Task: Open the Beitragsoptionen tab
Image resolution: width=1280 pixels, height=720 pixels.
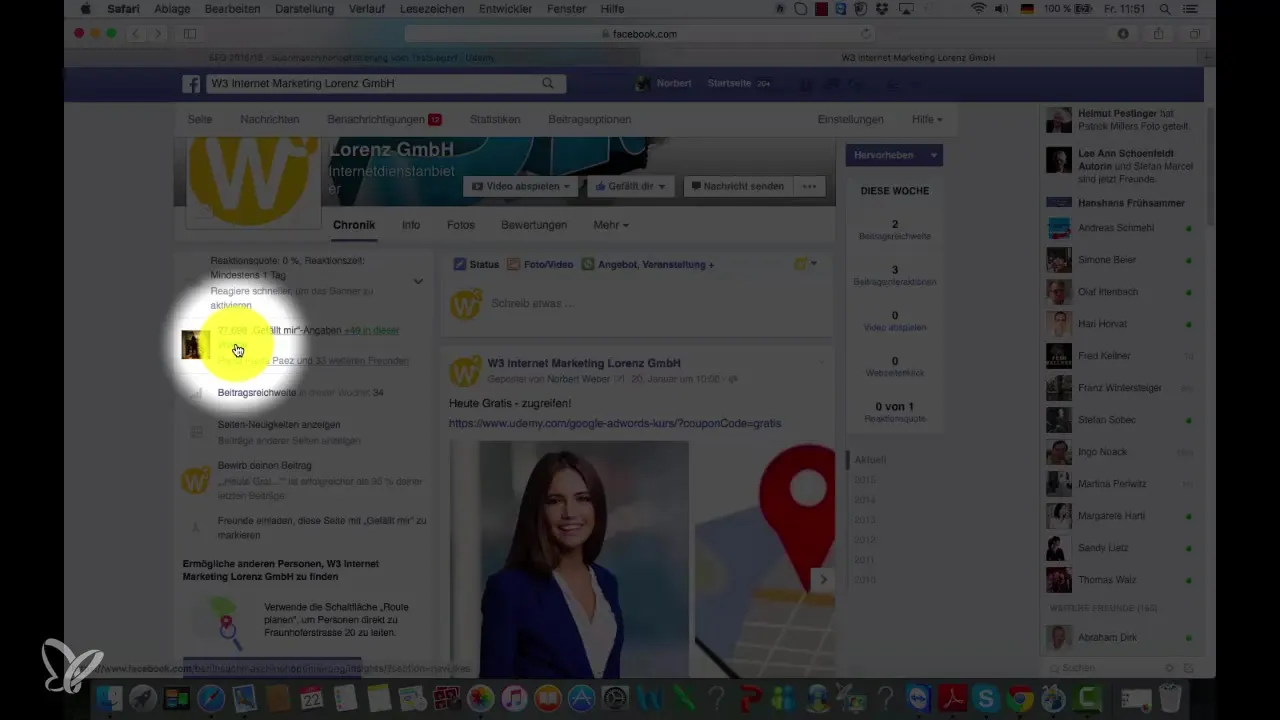Action: tap(590, 119)
